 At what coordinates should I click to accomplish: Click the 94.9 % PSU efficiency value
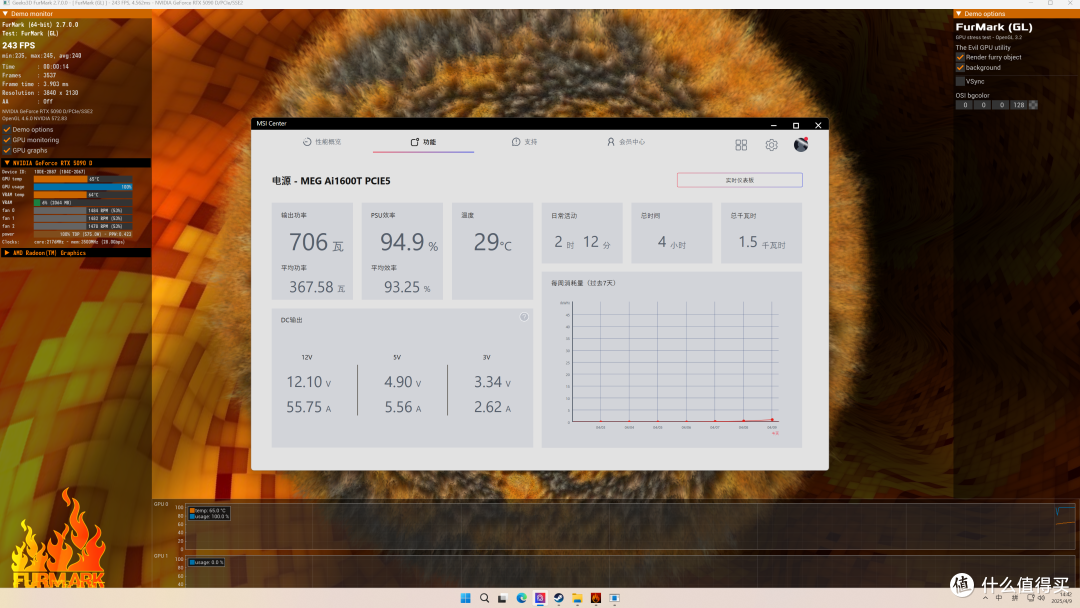[x=408, y=242]
